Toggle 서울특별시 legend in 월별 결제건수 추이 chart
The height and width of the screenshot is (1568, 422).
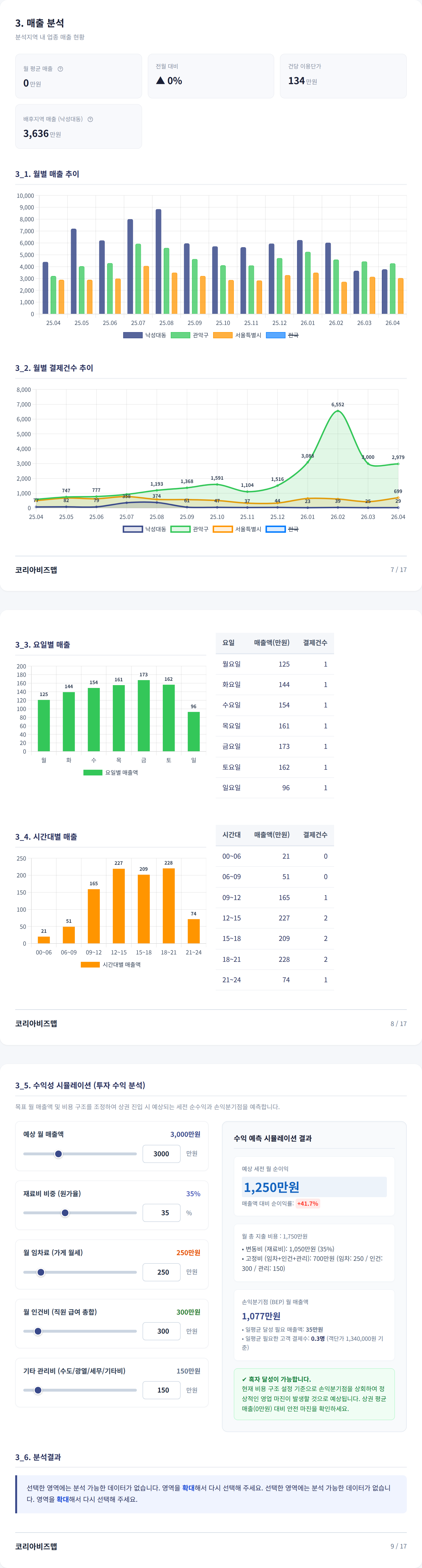coord(237,529)
